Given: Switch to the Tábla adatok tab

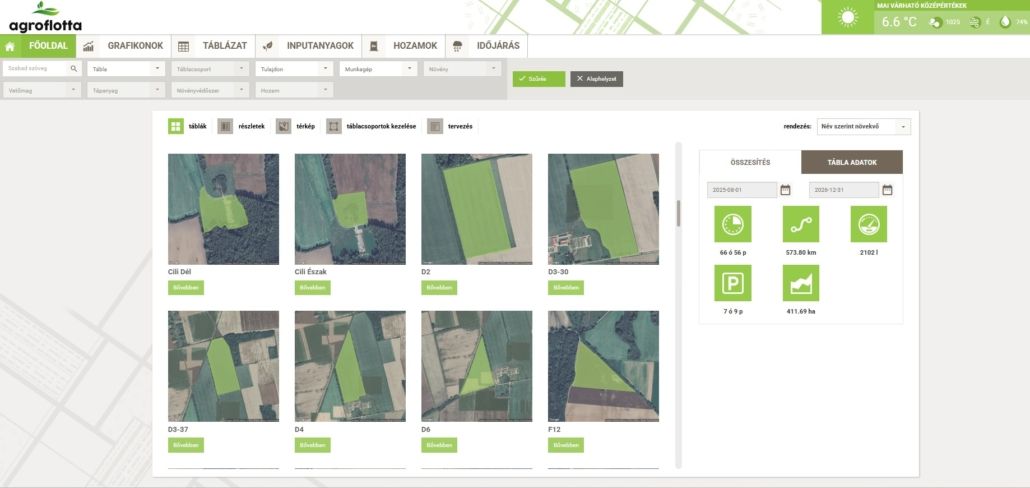Looking at the screenshot, I should point(851,162).
